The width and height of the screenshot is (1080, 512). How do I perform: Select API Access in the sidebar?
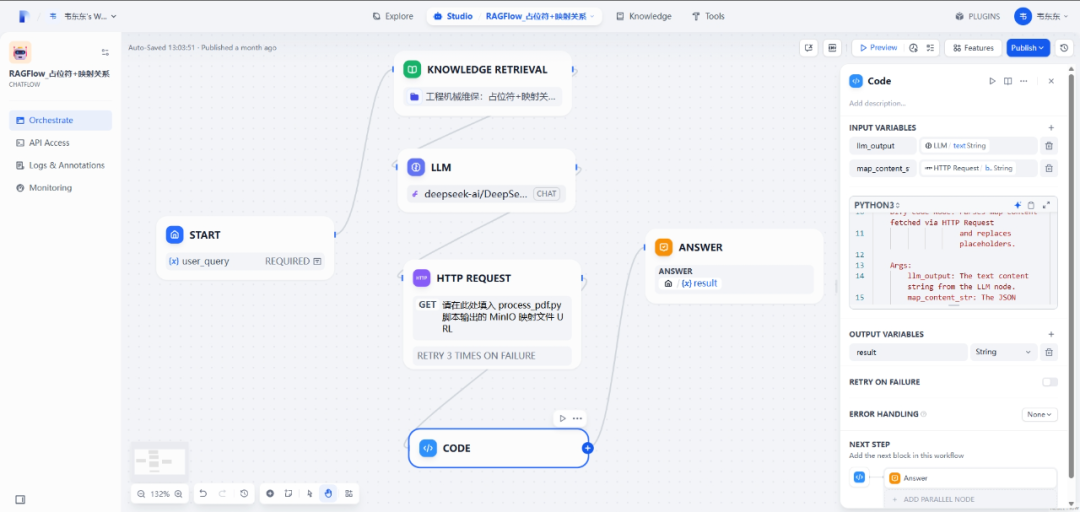(61, 143)
